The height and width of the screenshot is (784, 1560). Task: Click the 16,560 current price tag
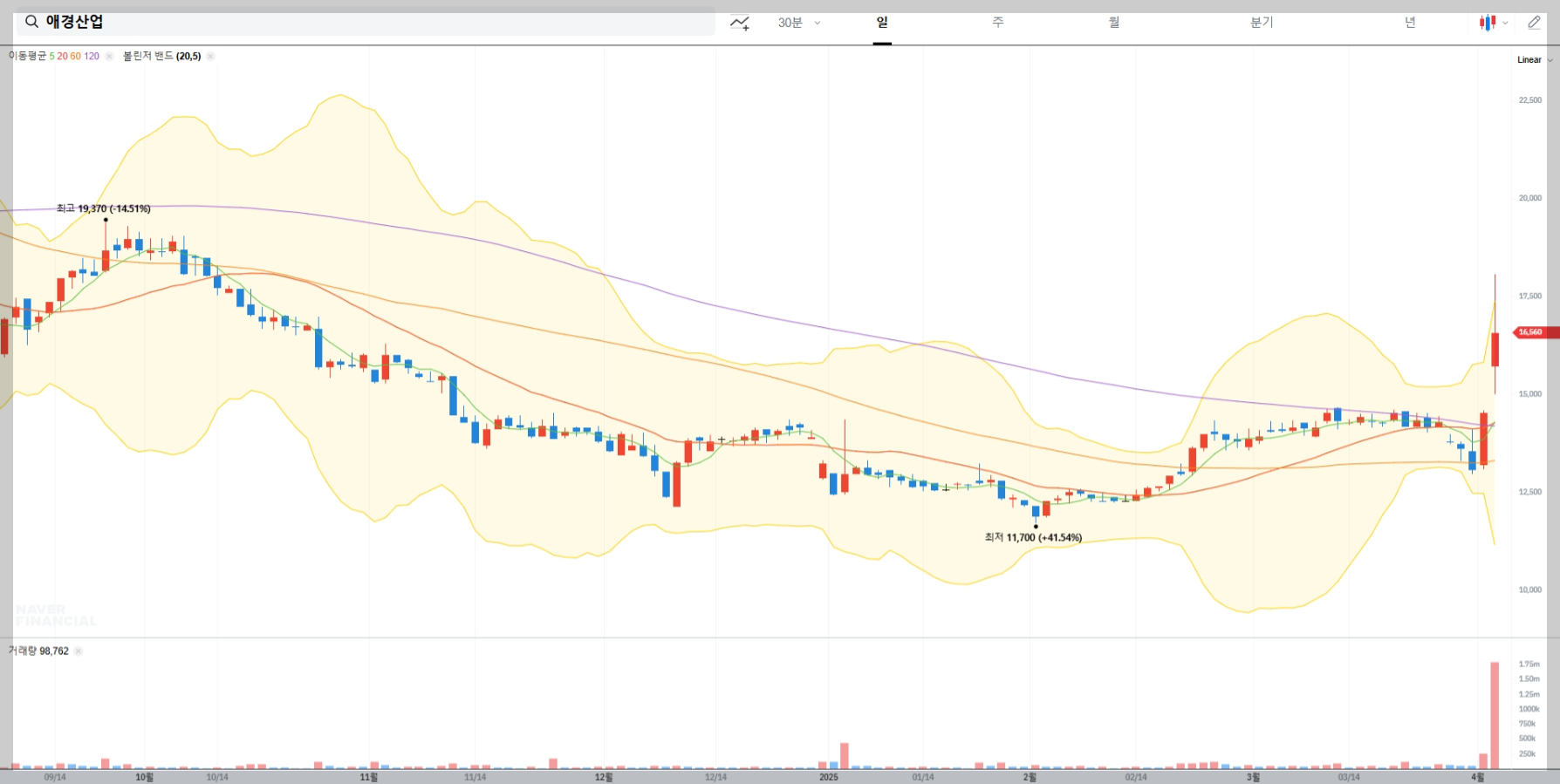(x=1535, y=332)
